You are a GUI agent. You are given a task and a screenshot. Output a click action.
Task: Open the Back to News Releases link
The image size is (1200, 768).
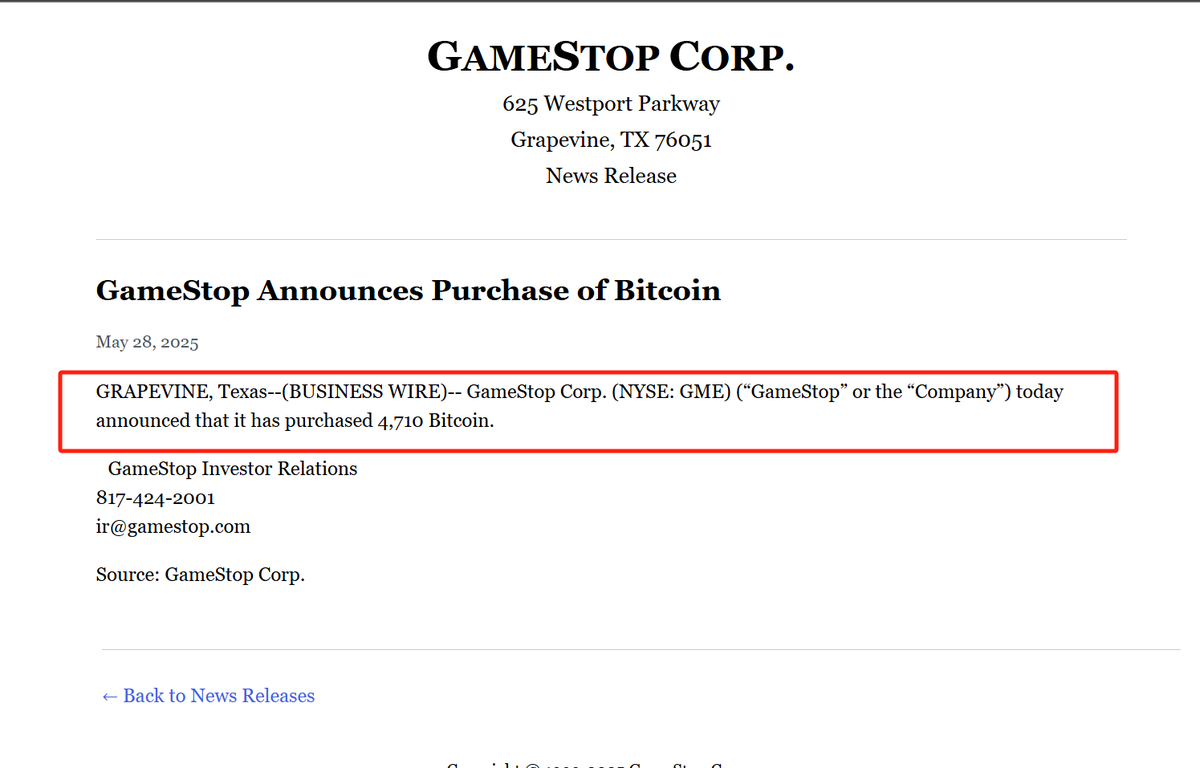(x=208, y=696)
